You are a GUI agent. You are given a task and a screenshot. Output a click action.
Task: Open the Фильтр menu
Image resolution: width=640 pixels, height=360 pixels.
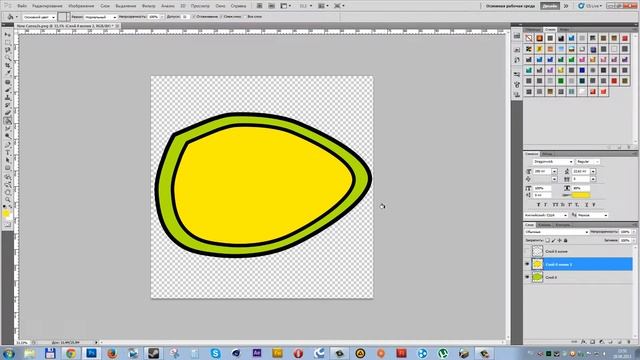pos(149,6)
